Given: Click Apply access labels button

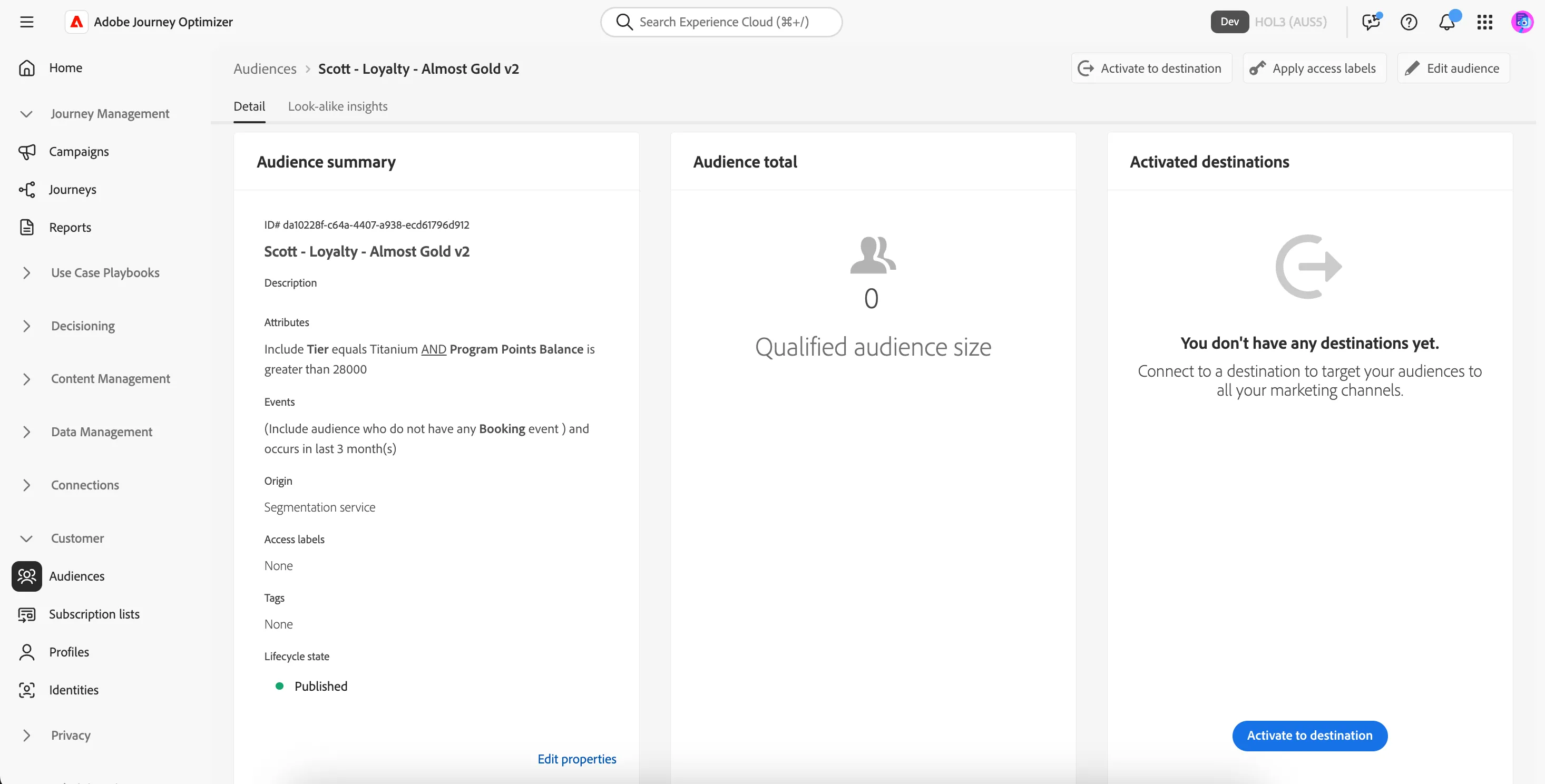Looking at the screenshot, I should point(1314,68).
